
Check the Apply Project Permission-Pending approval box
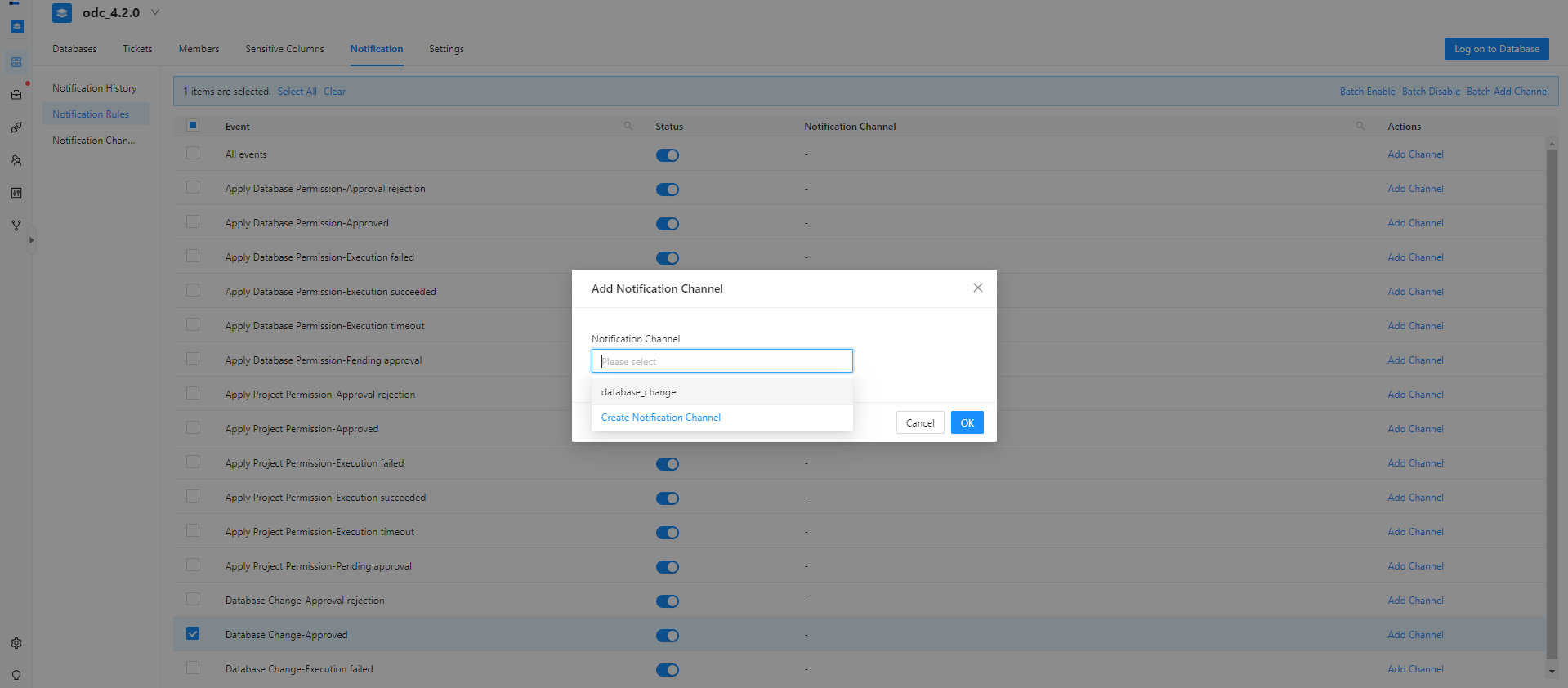[193, 565]
